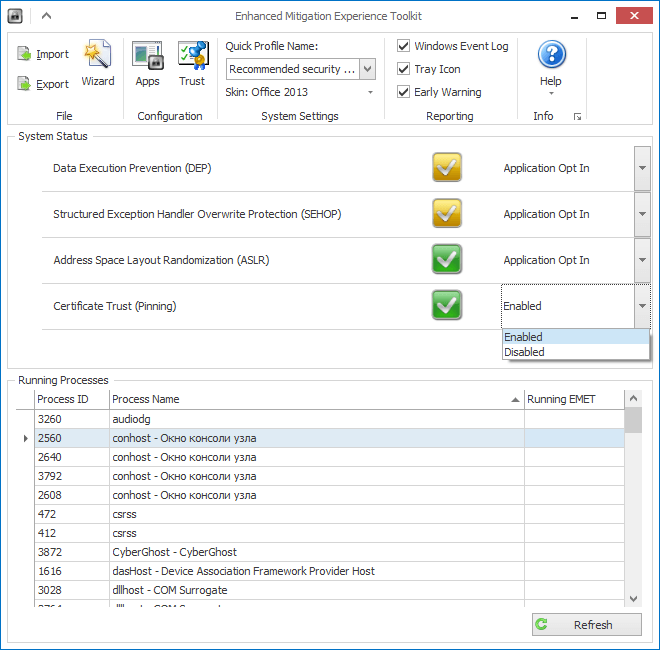Sort by the Running EMET column header

click(574, 399)
